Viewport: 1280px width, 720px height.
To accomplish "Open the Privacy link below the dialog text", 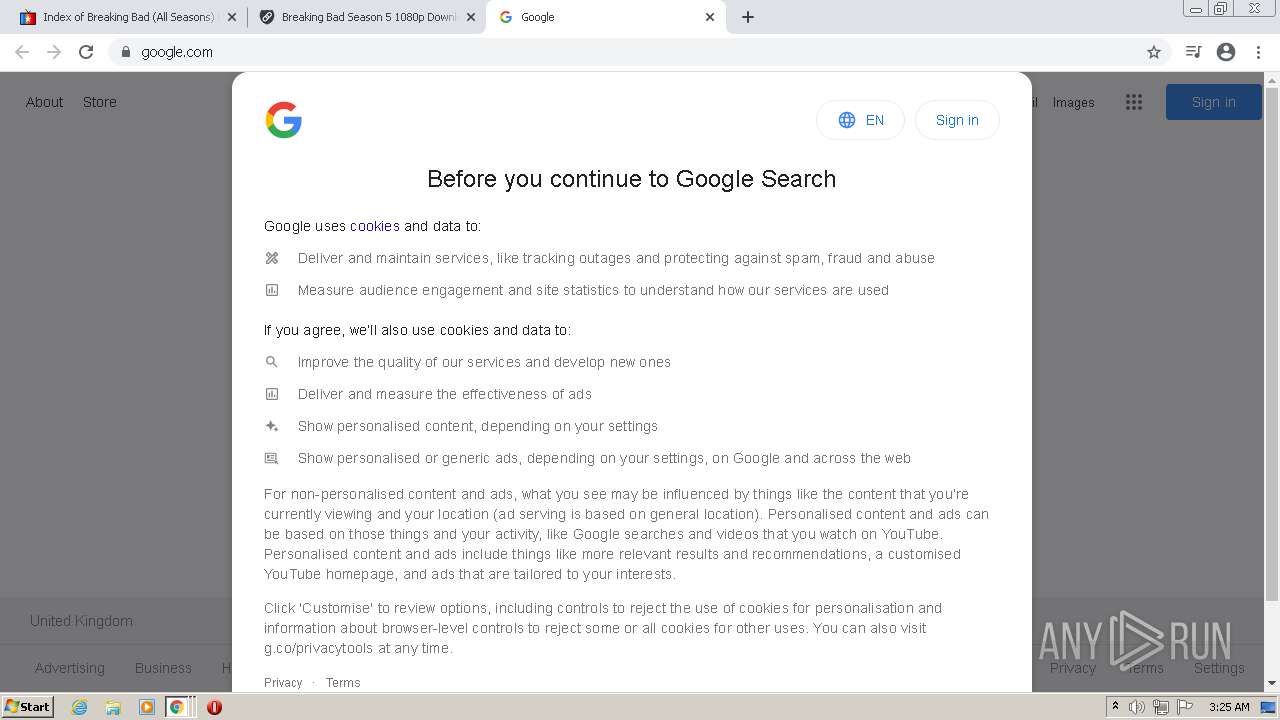I will [x=283, y=683].
